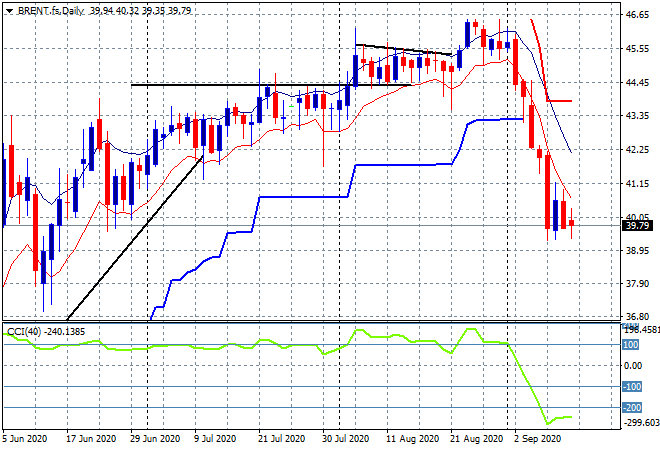The image size is (660, 450).
Task: Click the -299.603 CCI scale value
Action: 641,423
